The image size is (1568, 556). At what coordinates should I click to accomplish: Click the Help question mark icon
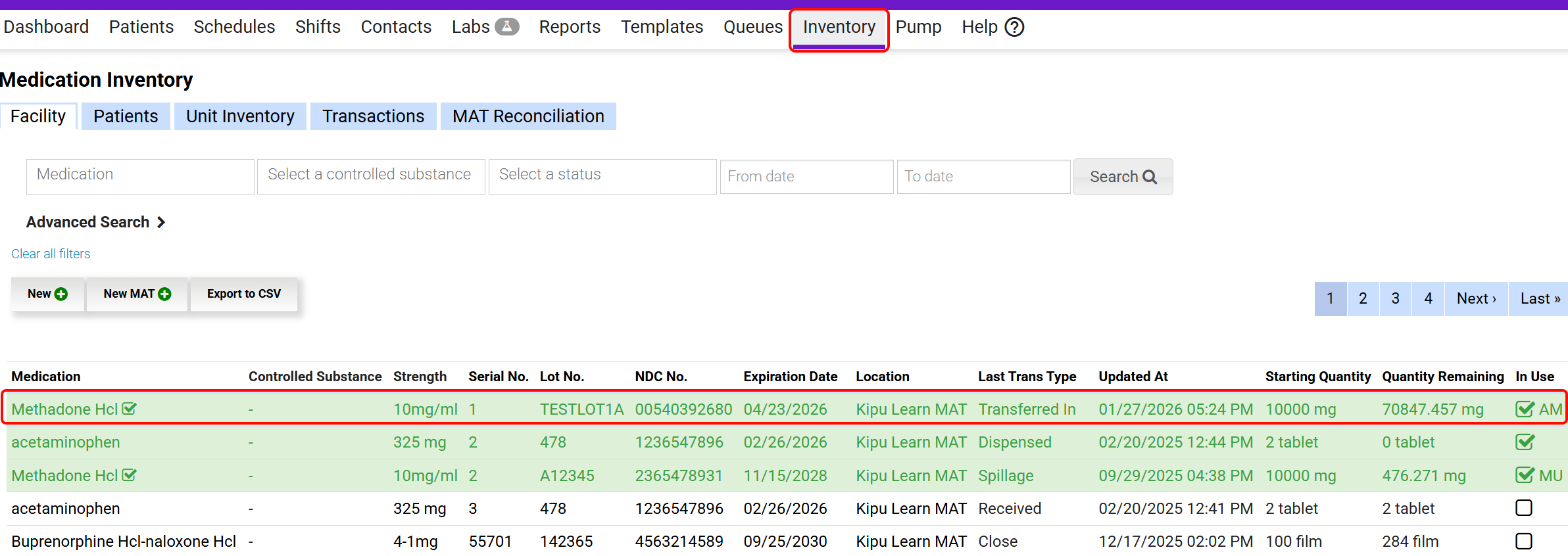point(1014,28)
